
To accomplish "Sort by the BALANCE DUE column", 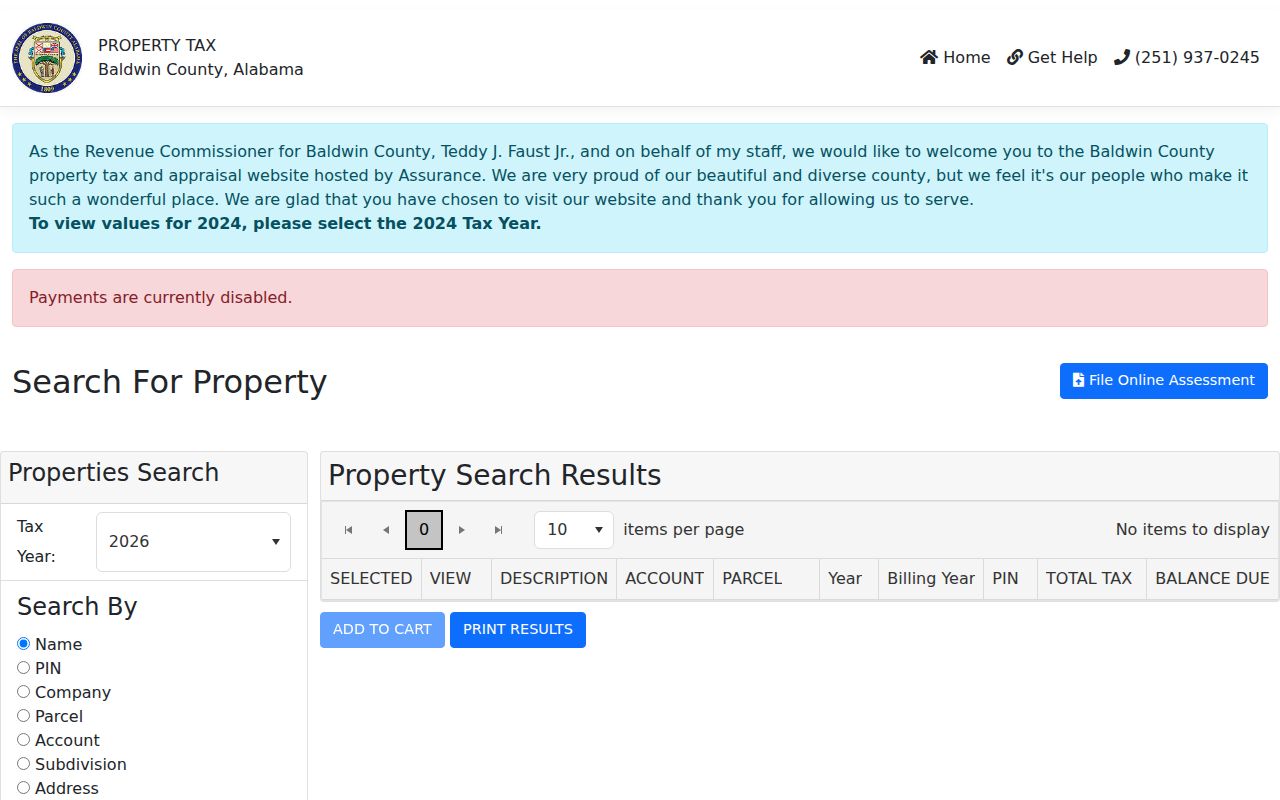I will (1212, 579).
